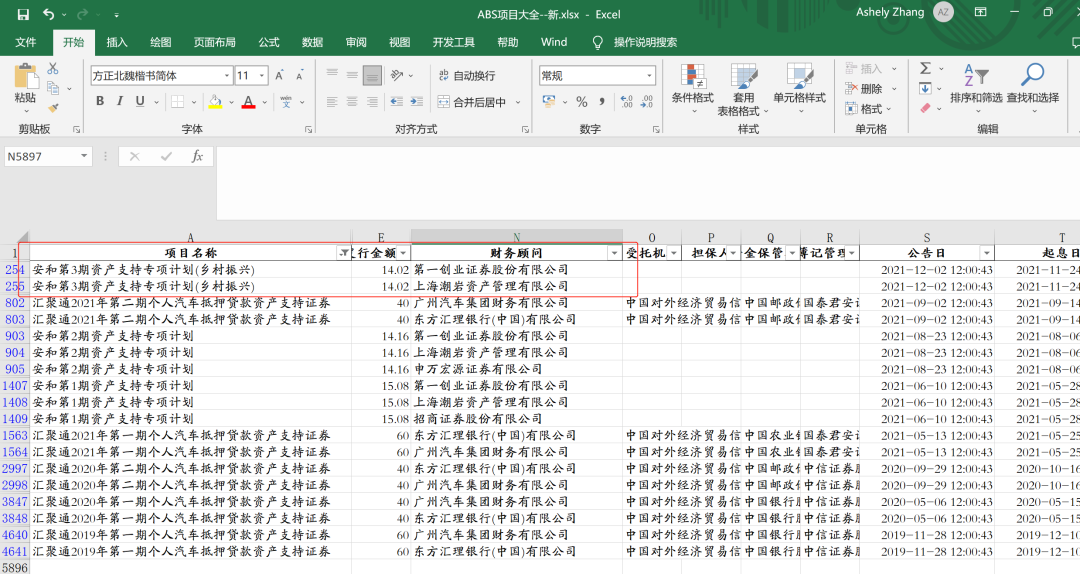This screenshot has width=1080, height=574.
Task: Toggle Underline formatting
Action: 140,101
